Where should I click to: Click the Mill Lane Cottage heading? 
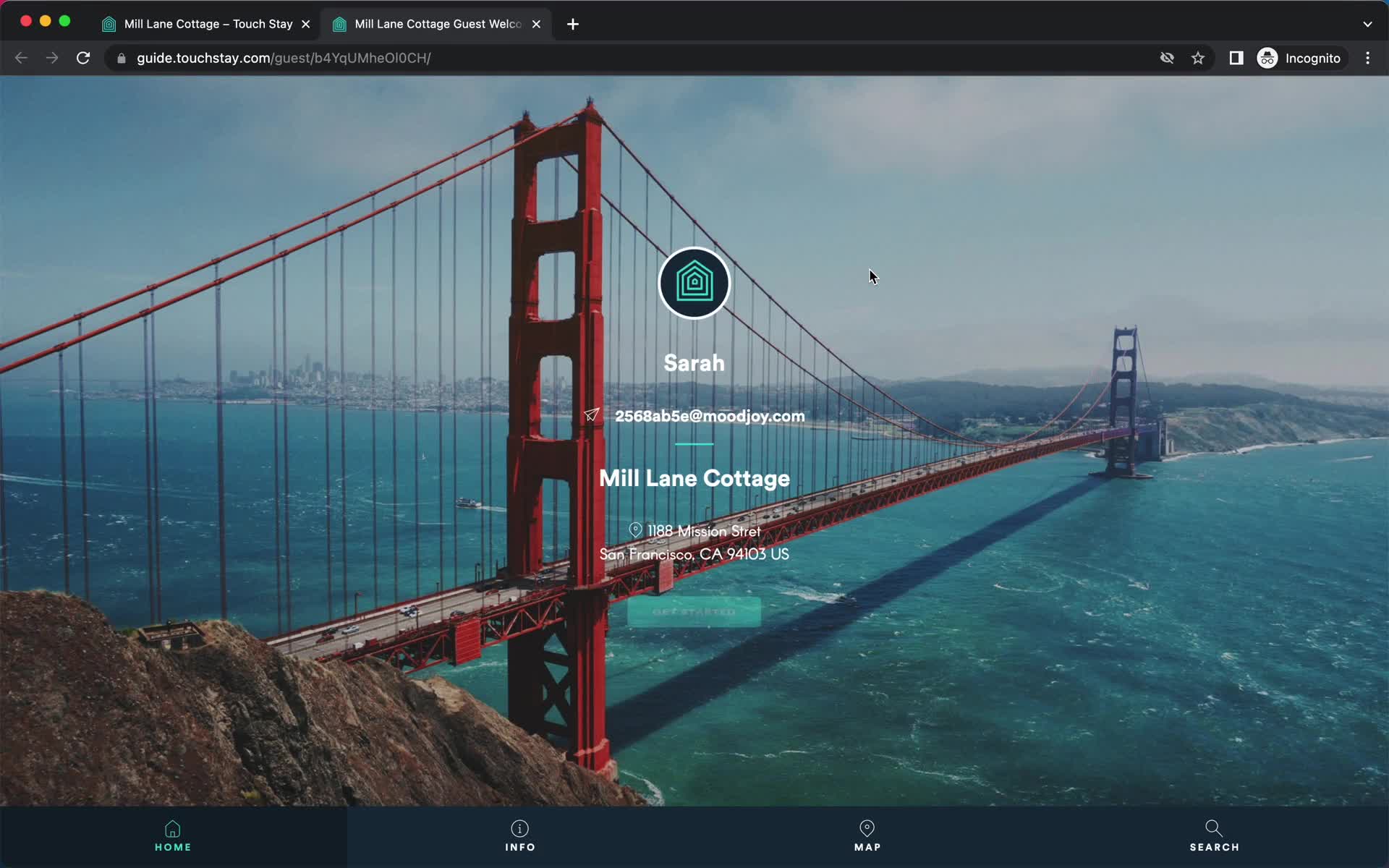(x=694, y=479)
